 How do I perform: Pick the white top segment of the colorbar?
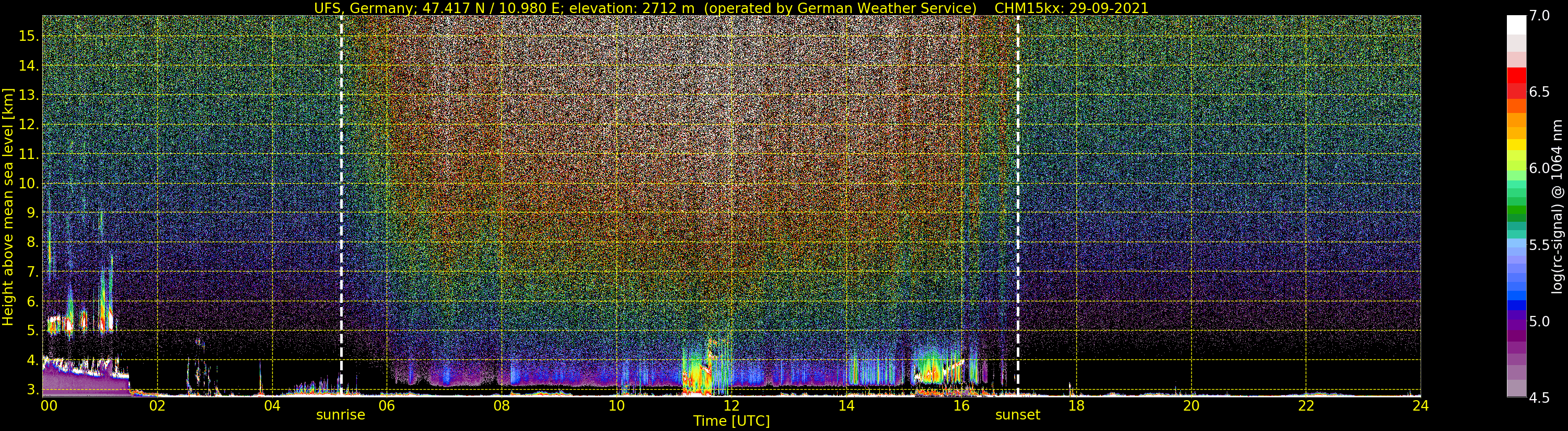point(1516,25)
